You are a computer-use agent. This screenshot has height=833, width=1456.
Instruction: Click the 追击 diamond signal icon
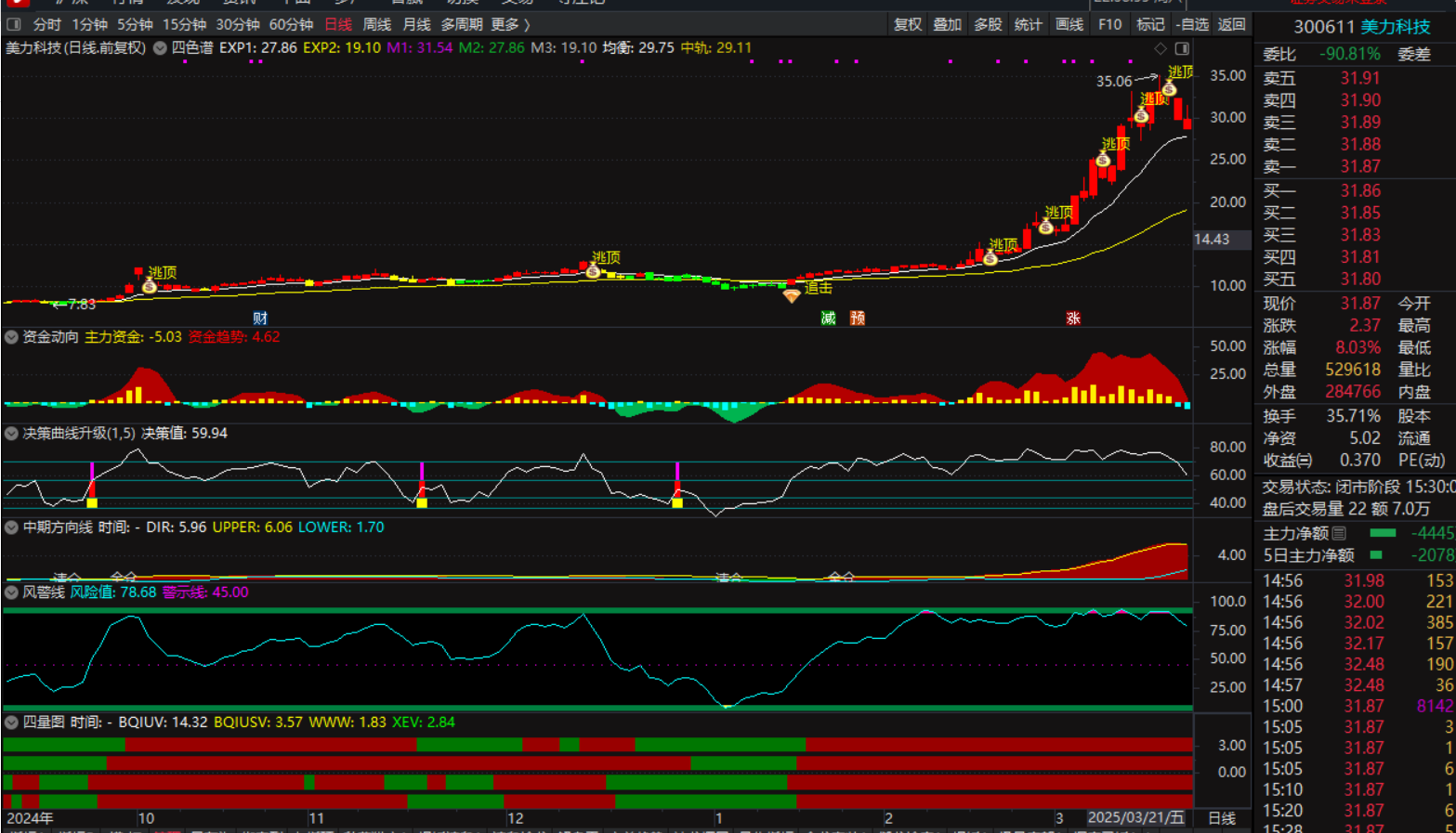click(x=791, y=296)
